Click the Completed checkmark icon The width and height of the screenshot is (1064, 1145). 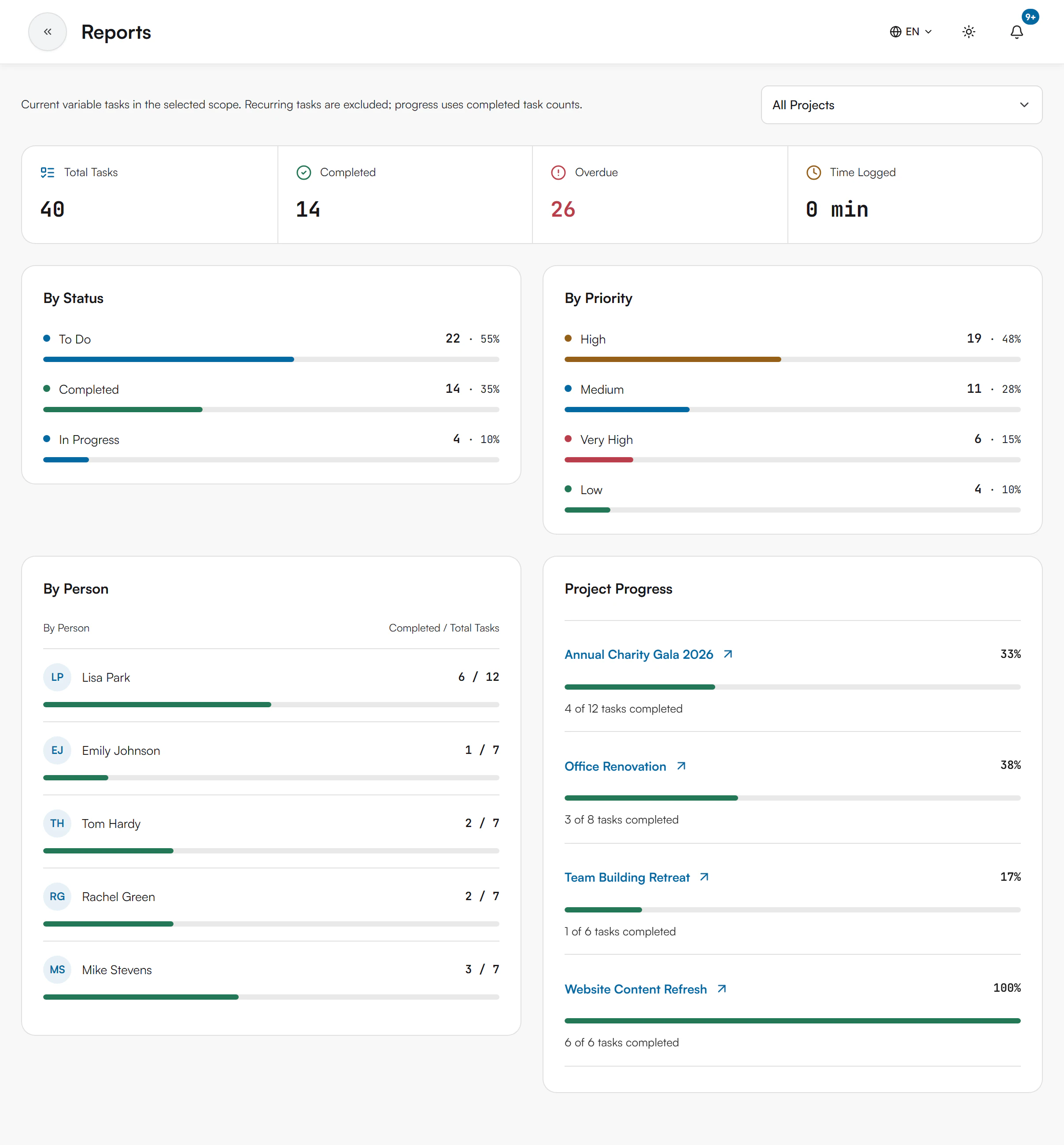coord(303,172)
